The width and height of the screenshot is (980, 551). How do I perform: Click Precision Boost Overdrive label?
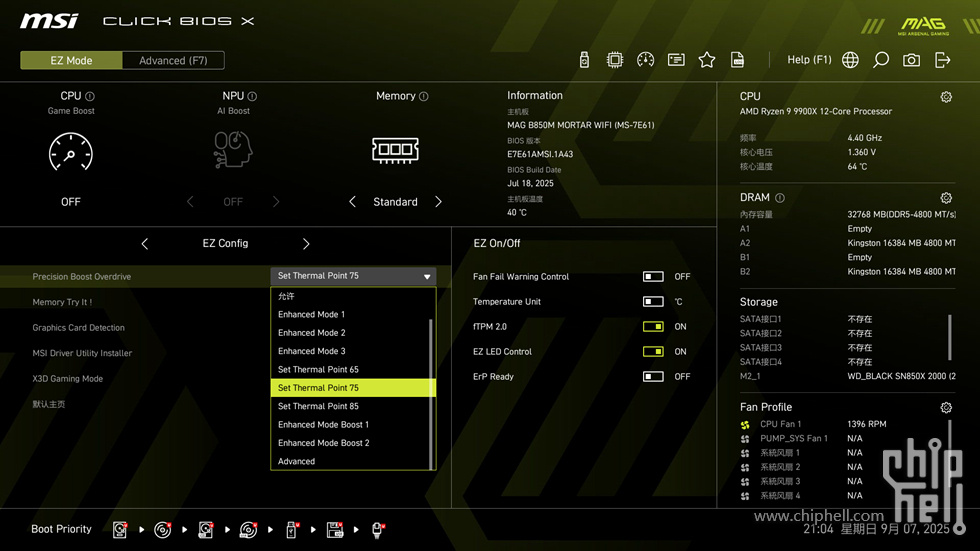click(x=81, y=277)
